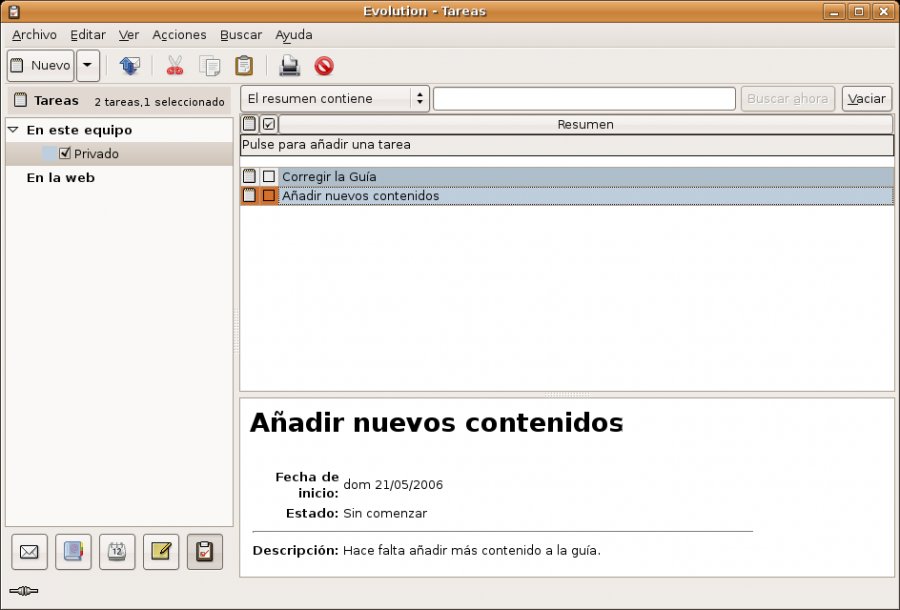Toggle the Privado task list checkbox
900x610 pixels.
tap(65, 154)
